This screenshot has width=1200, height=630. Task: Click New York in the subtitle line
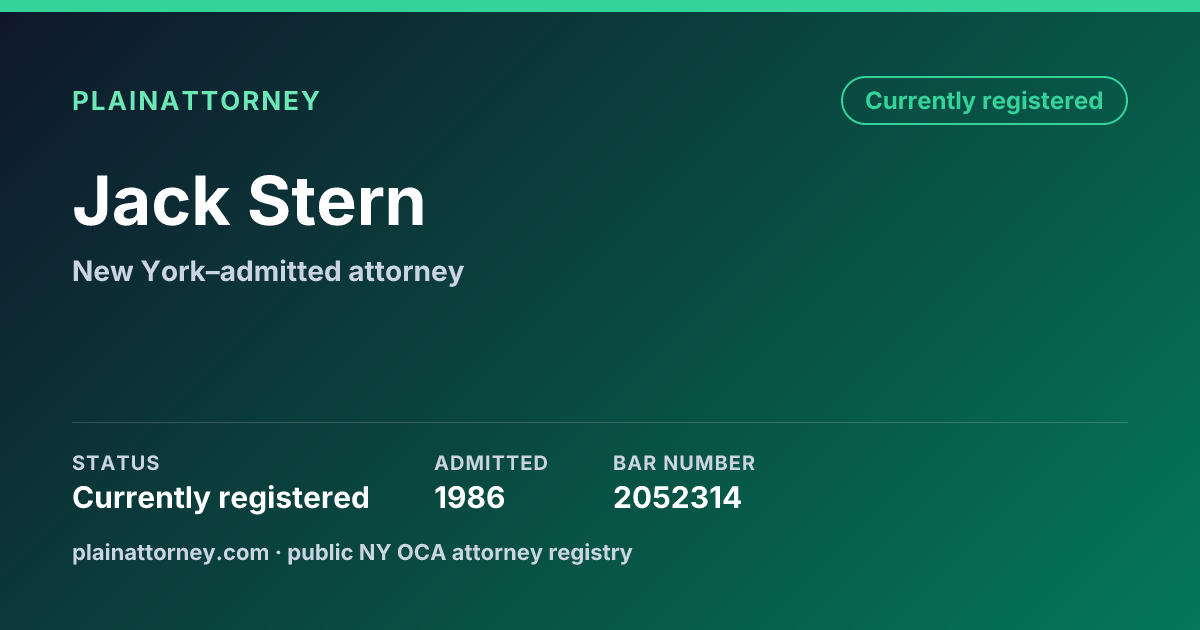tap(130, 271)
